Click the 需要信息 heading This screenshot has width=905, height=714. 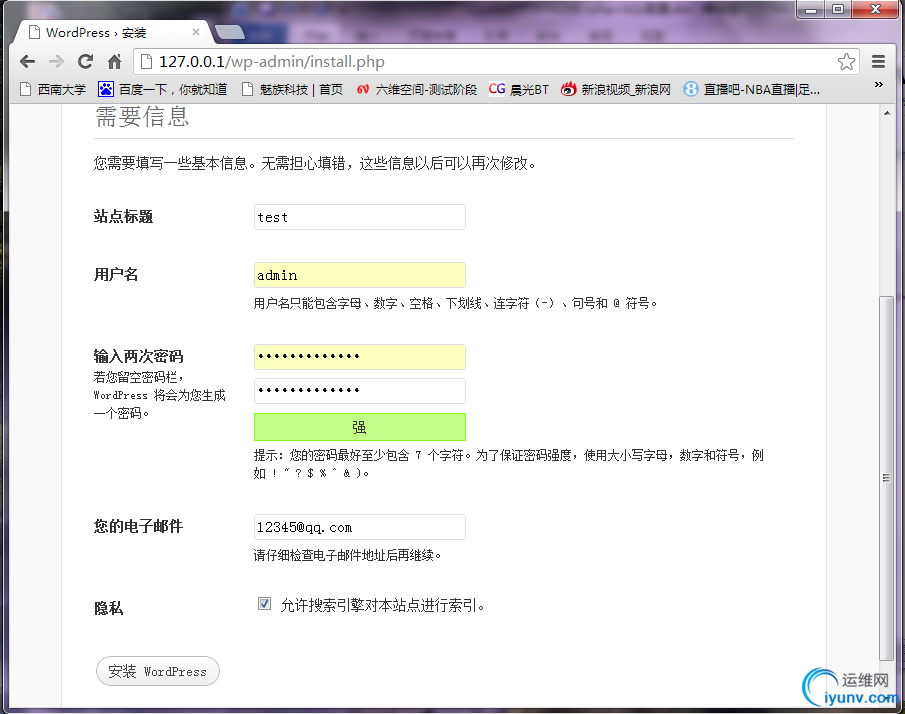[142, 117]
